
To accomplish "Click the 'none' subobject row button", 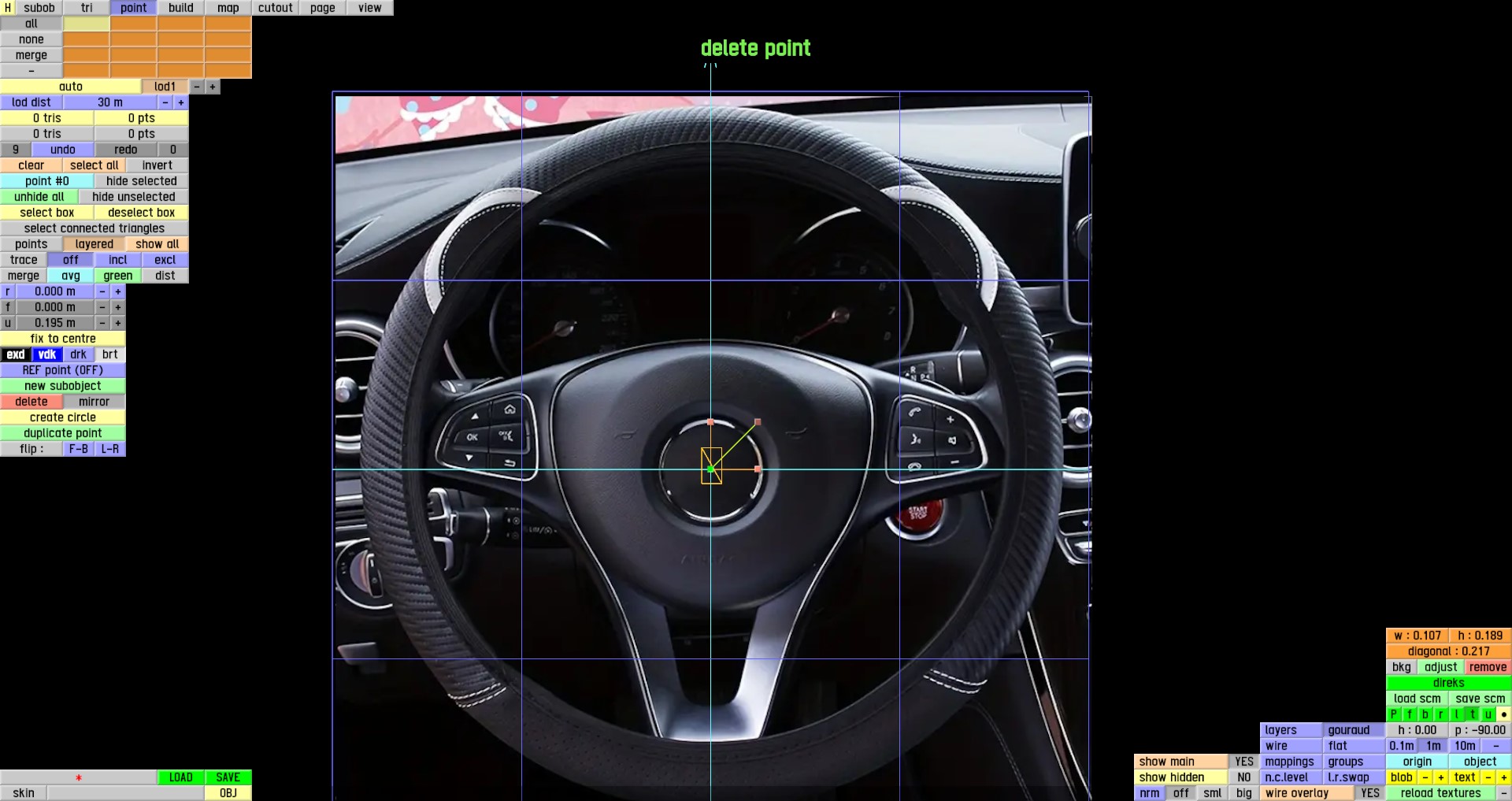I will click(31, 39).
